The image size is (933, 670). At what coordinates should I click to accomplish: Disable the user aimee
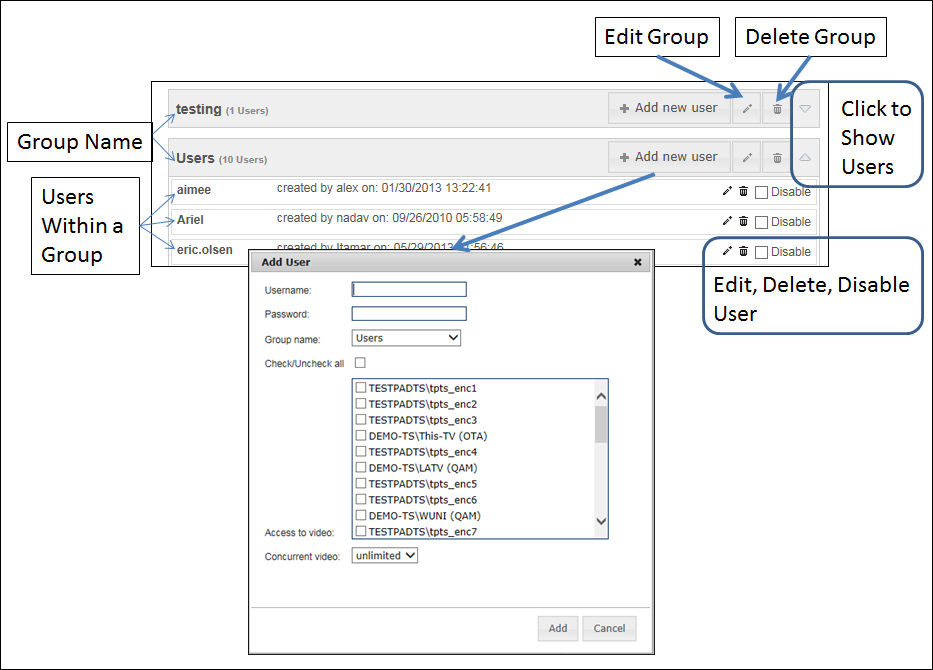[762, 191]
